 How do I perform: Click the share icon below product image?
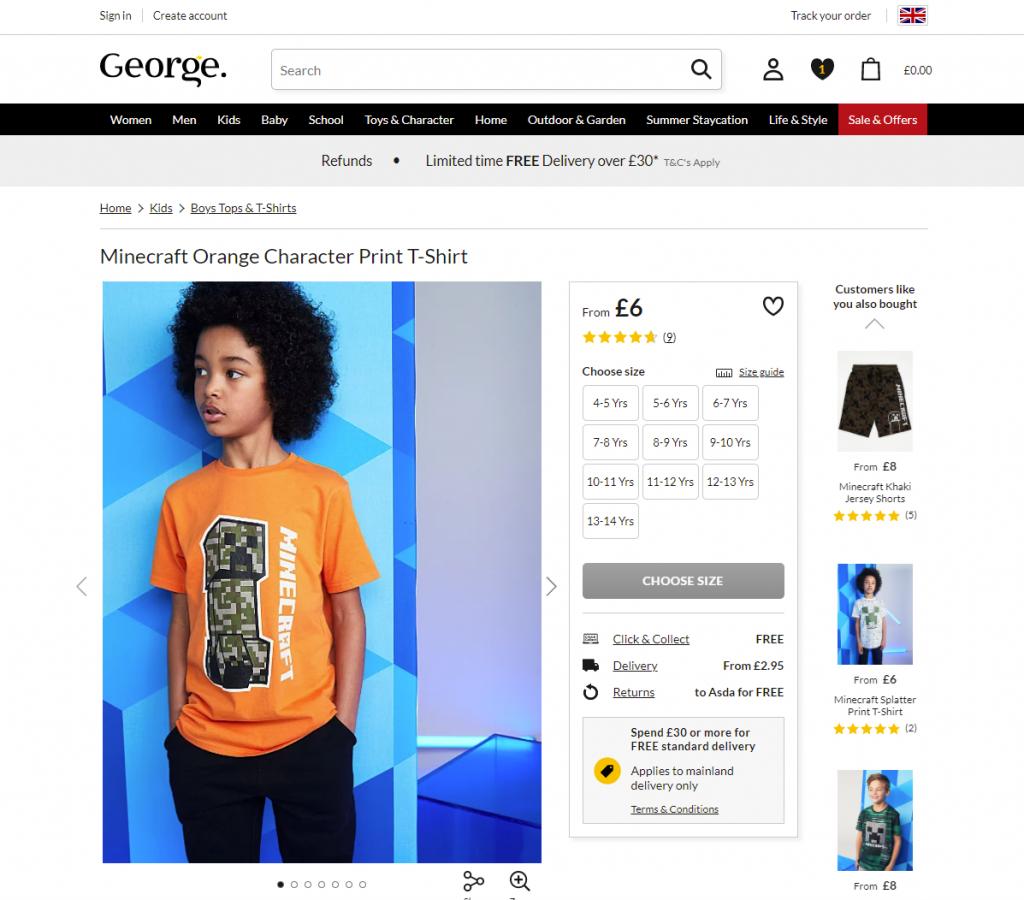point(473,881)
